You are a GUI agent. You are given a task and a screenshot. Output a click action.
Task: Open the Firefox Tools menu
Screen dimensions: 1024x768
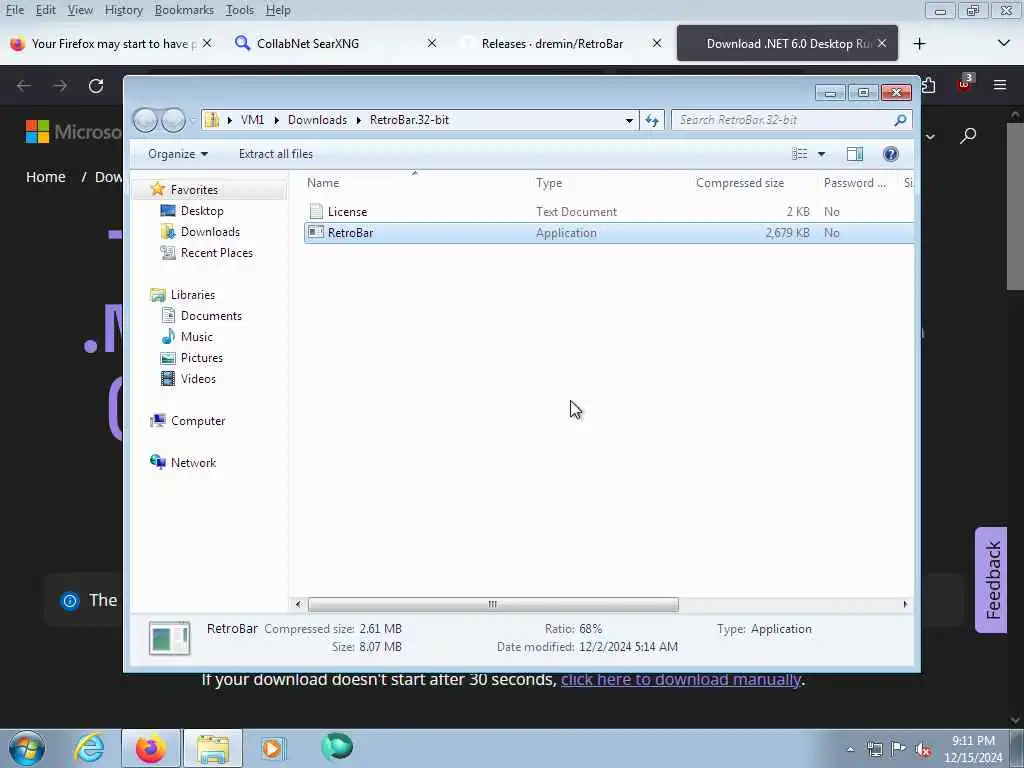point(239,10)
